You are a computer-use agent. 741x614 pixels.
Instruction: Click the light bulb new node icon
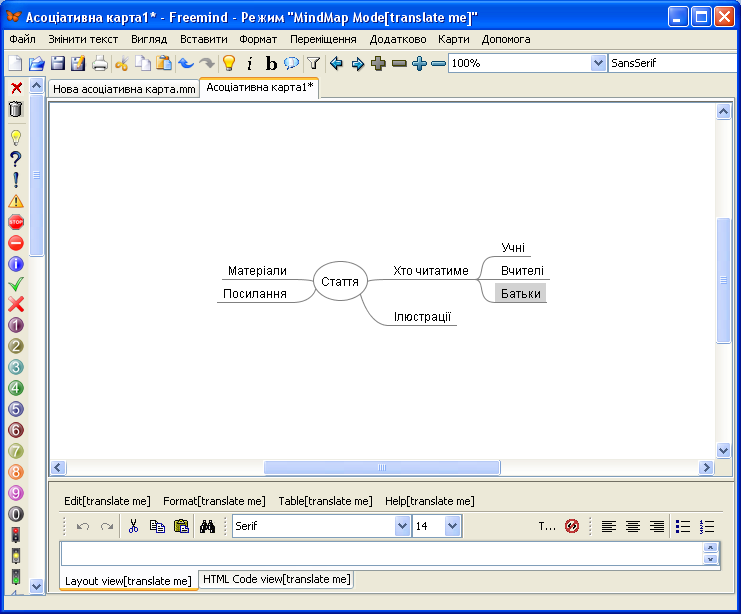click(x=229, y=63)
